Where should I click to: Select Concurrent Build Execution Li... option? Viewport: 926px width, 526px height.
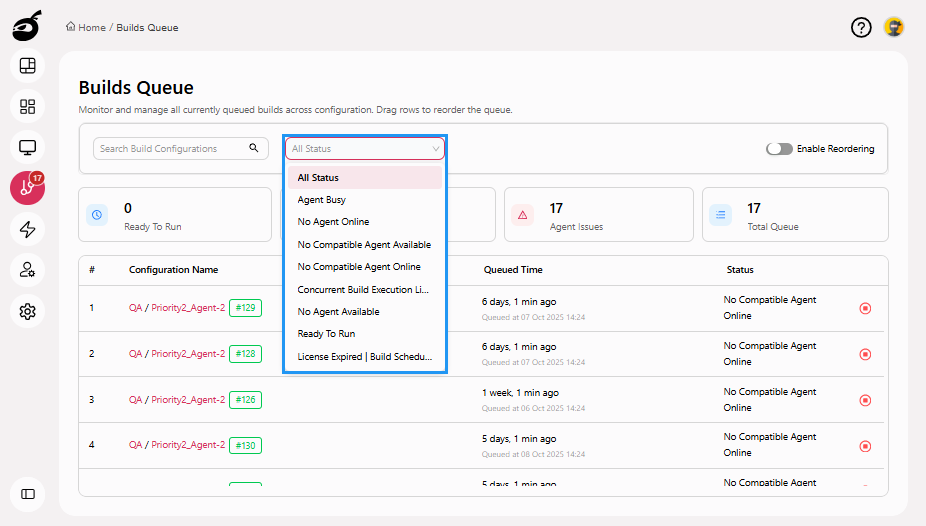(365, 289)
